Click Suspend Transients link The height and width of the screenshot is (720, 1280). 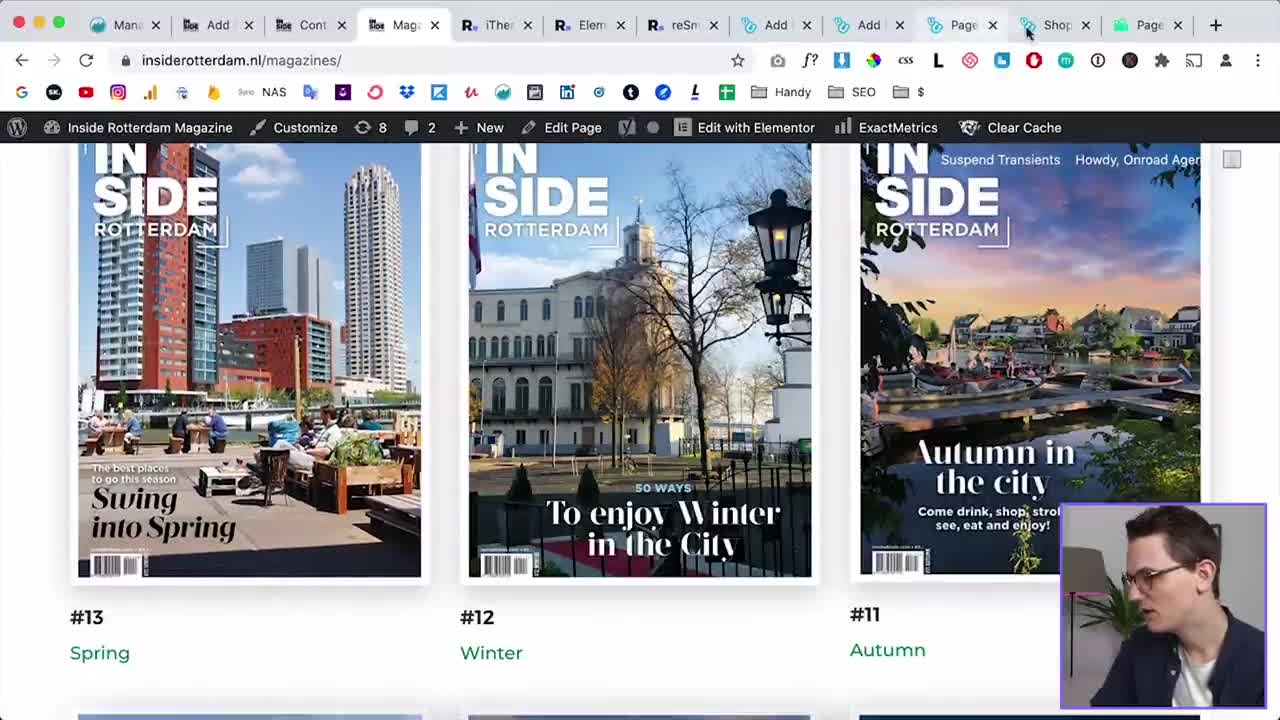(x=1000, y=160)
